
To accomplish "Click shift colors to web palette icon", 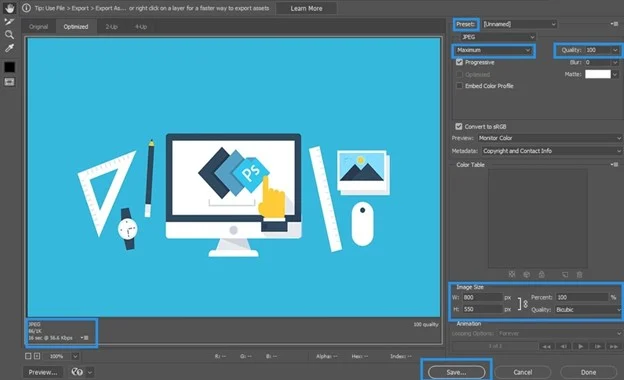I will pos(527,275).
